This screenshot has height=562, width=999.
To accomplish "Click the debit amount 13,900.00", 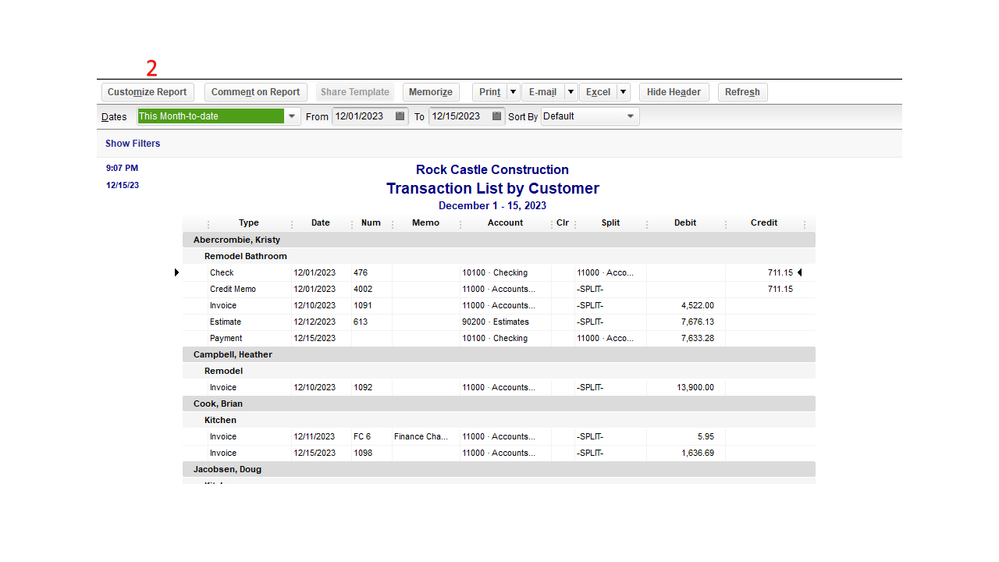I will [x=696, y=387].
